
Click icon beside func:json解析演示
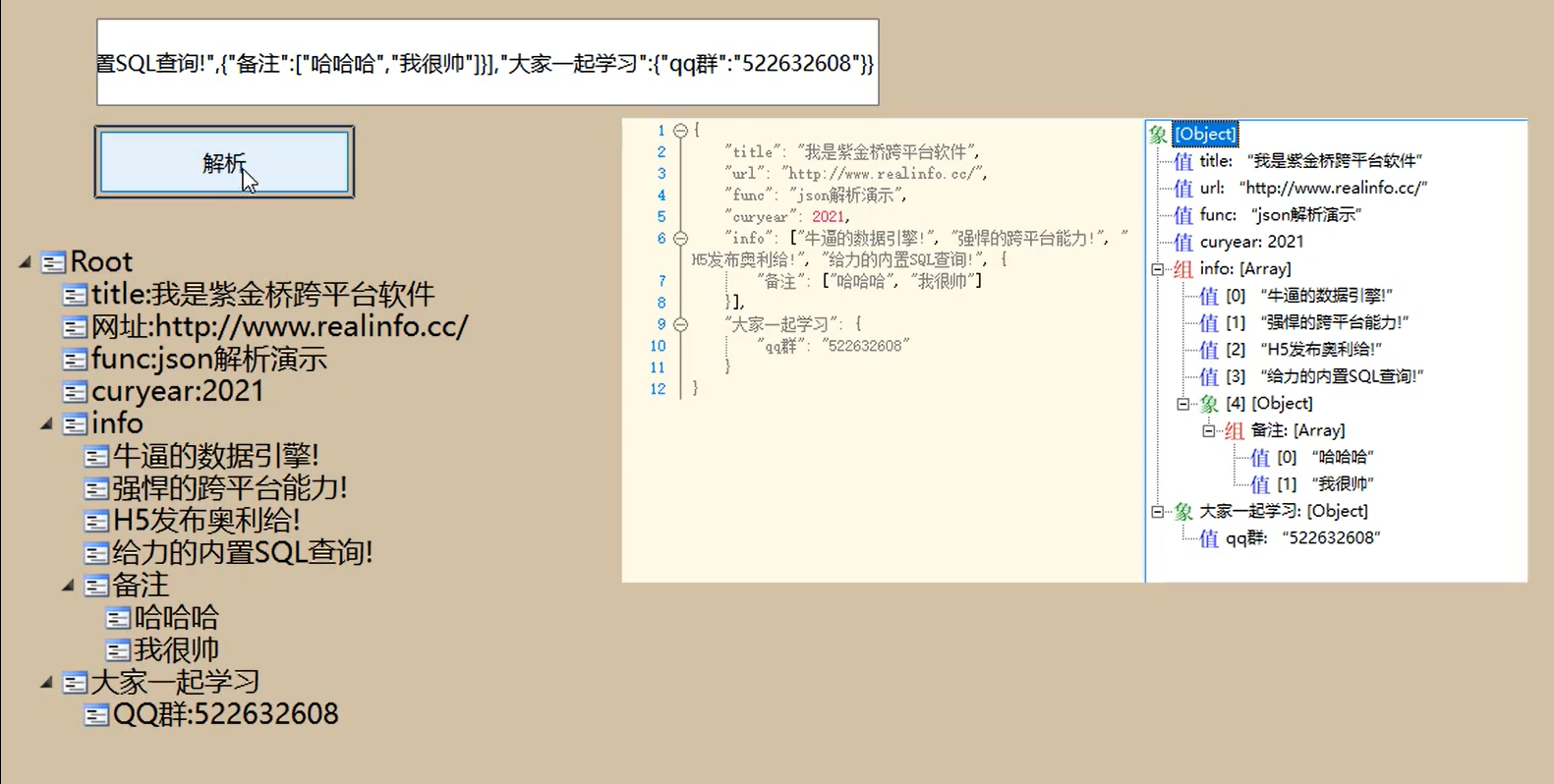(x=75, y=360)
